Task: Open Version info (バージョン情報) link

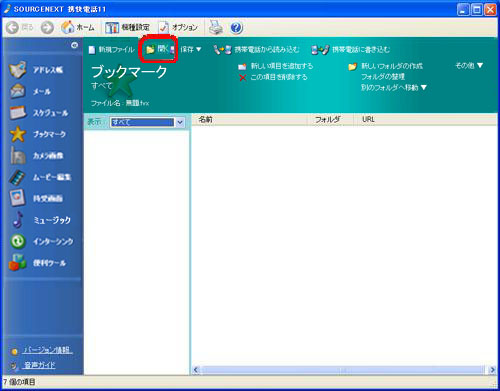Action: point(47,350)
